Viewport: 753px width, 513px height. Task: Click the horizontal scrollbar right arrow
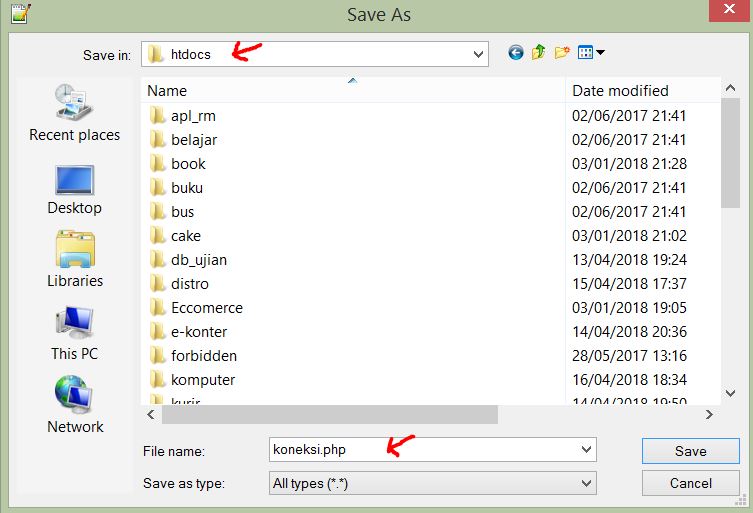[709, 414]
